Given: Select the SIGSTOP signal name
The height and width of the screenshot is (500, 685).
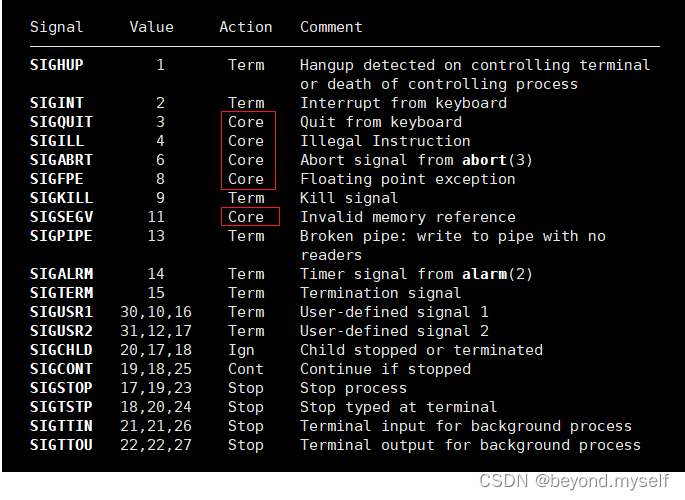Looking at the screenshot, I should pyautogui.click(x=61, y=388).
